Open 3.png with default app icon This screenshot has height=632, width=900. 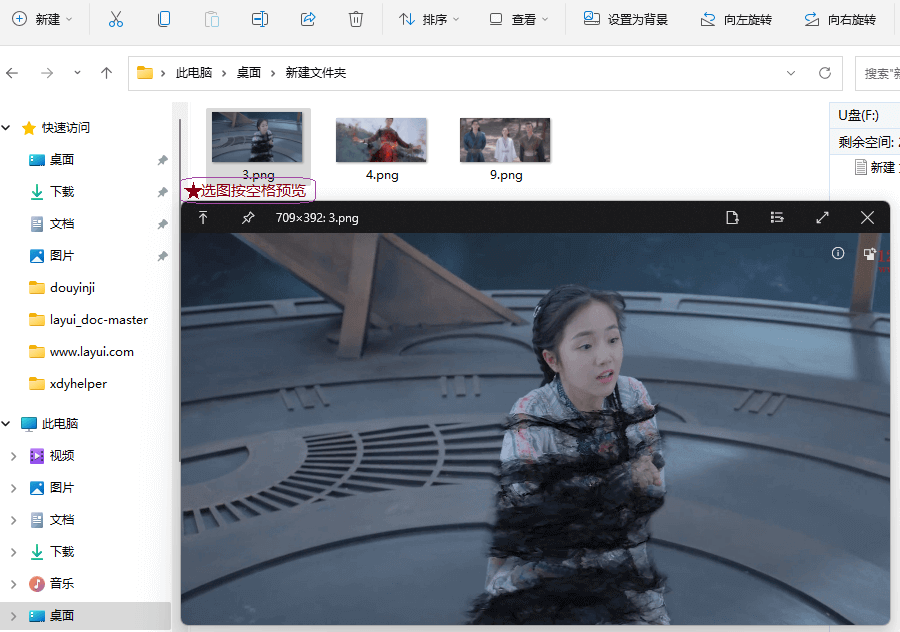[x=732, y=218]
